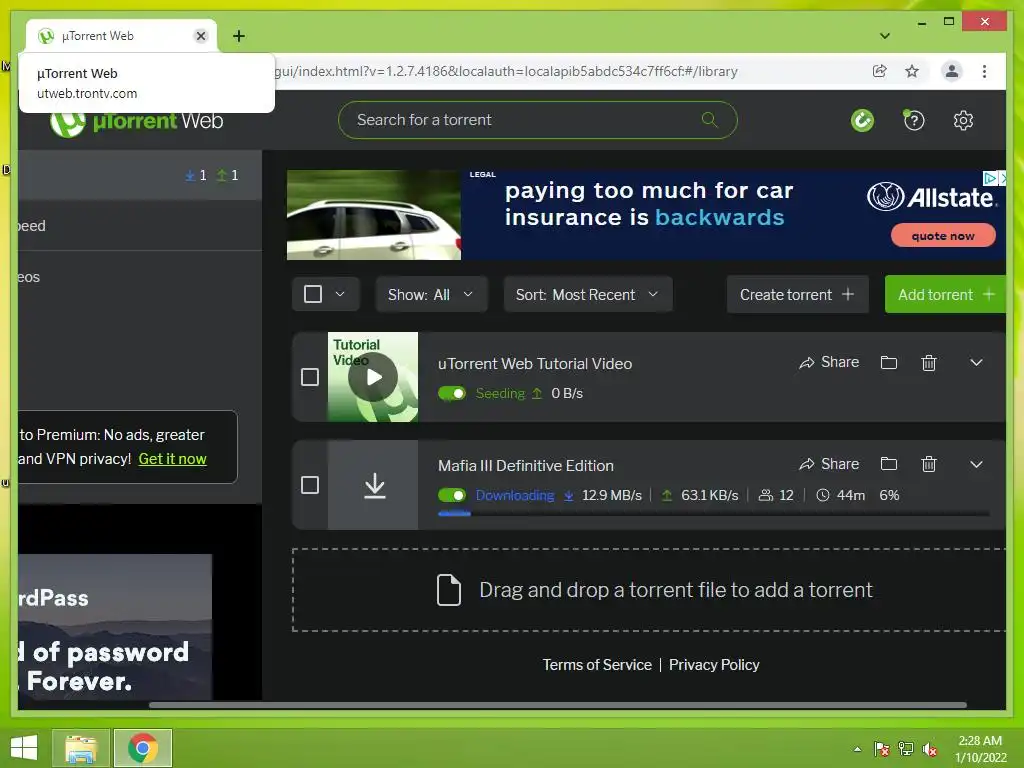The image size is (1024, 768).
Task: Open the tab search chevron in Chrome
Action: pyautogui.click(x=885, y=36)
